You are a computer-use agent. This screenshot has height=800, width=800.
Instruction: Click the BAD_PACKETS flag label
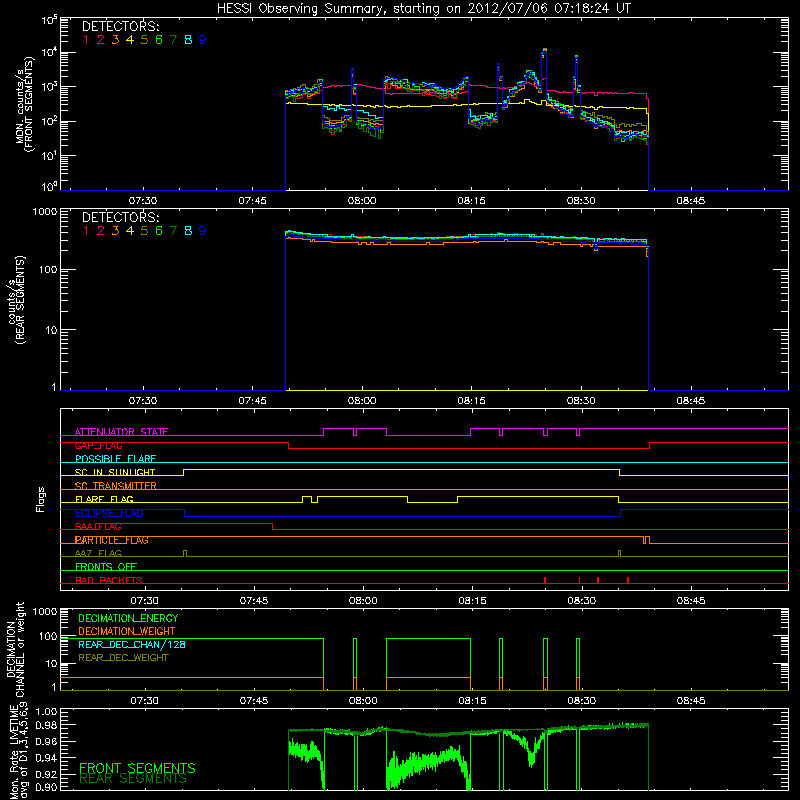click(x=109, y=580)
